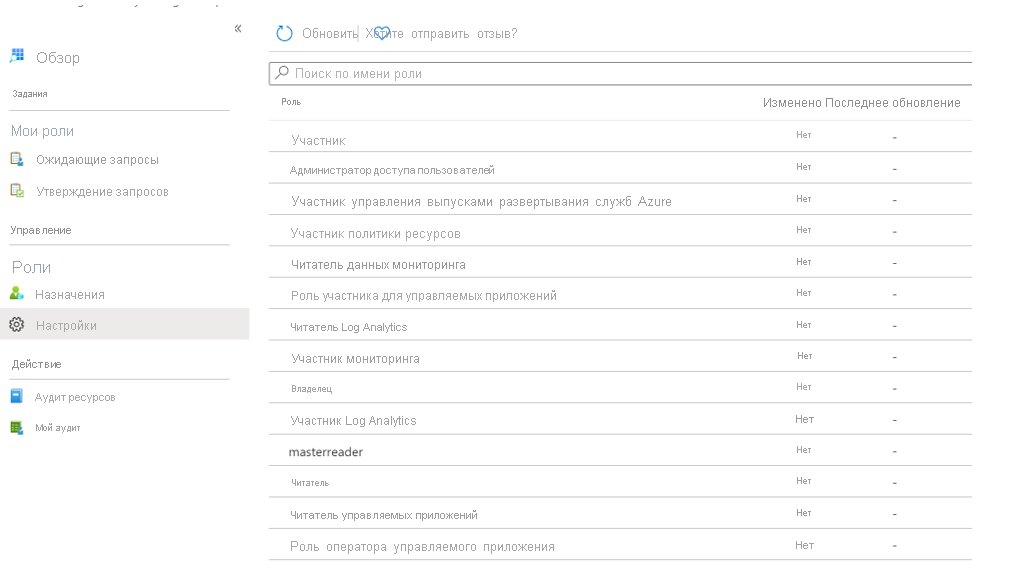The image size is (1011, 587).
Task: Open the Участник role row
Action: point(620,137)
